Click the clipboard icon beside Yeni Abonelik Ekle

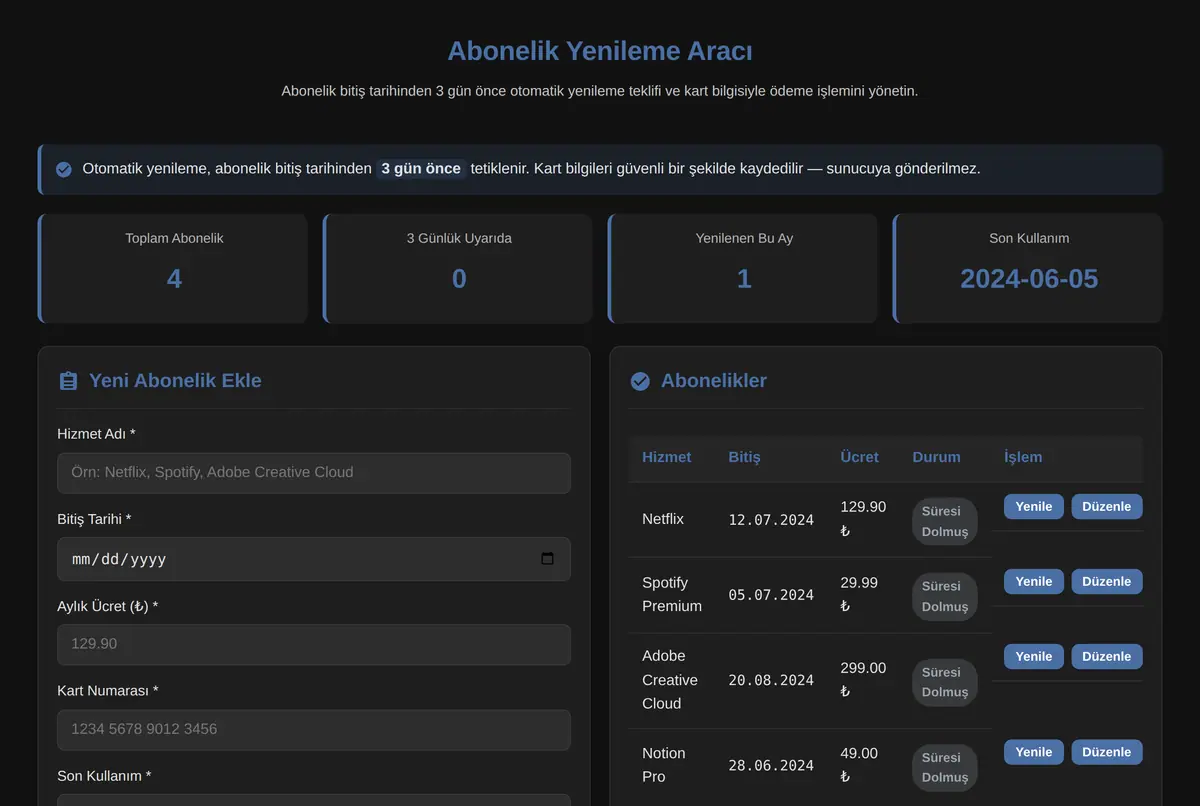point(68,381)
